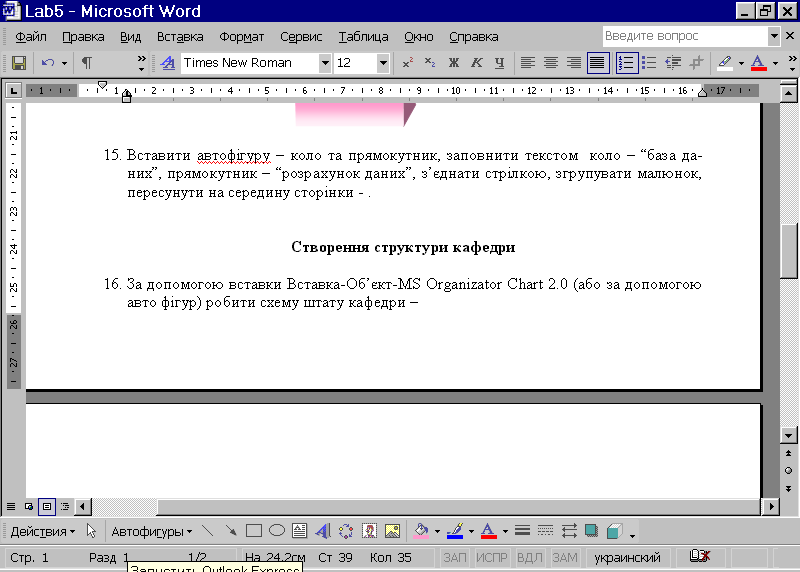Open the Автофигуры menu

coord(152,532)
